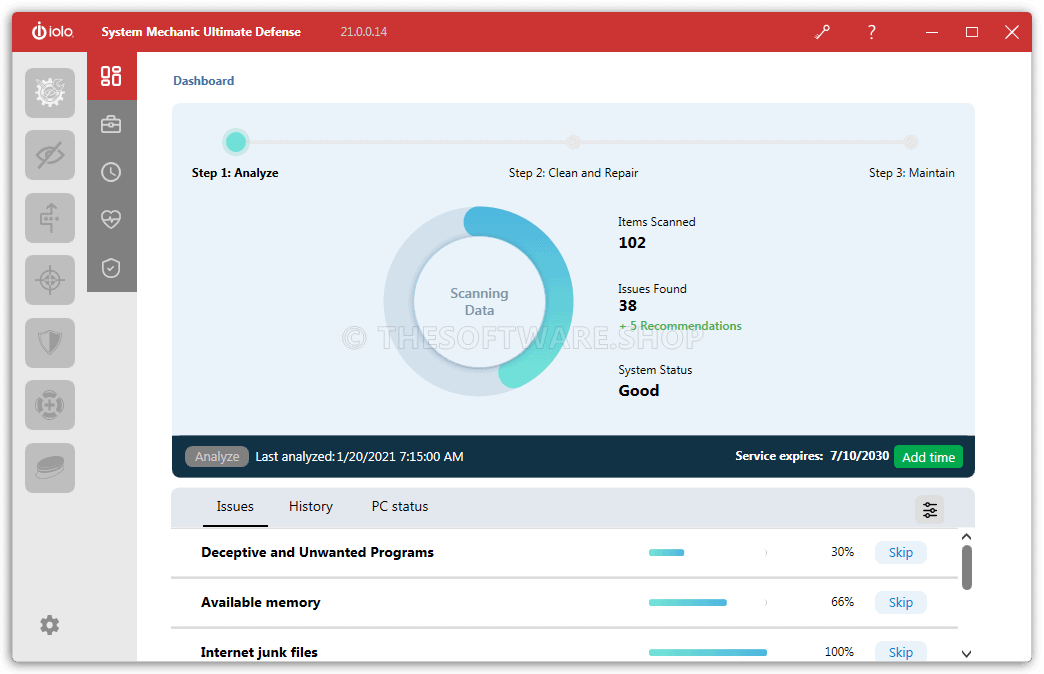Open the System Mechanic gear module
This screenshot has height=674, width=1044.
point(50,93)
